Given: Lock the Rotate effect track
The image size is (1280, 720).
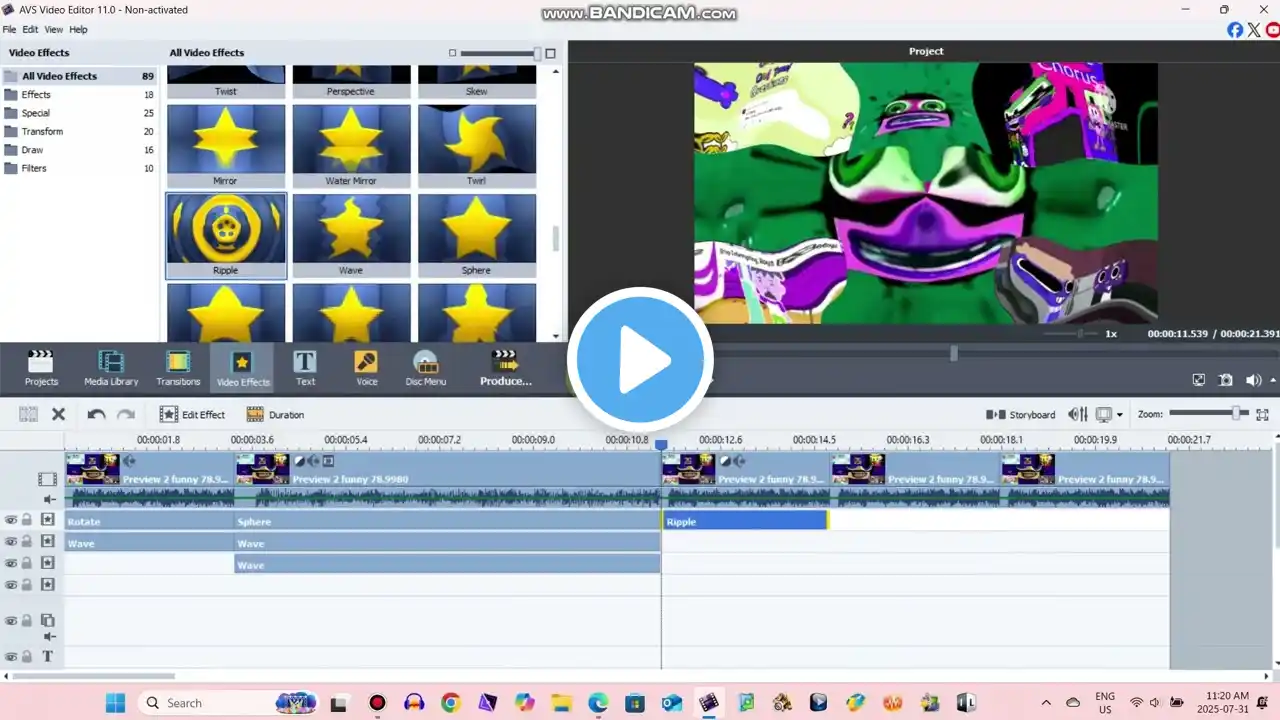Looking at the screenshot, I should 27,520.
